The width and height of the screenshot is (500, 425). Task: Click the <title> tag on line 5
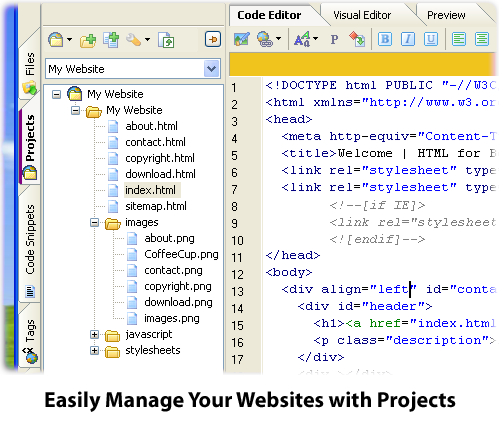[x=309, y=153]
